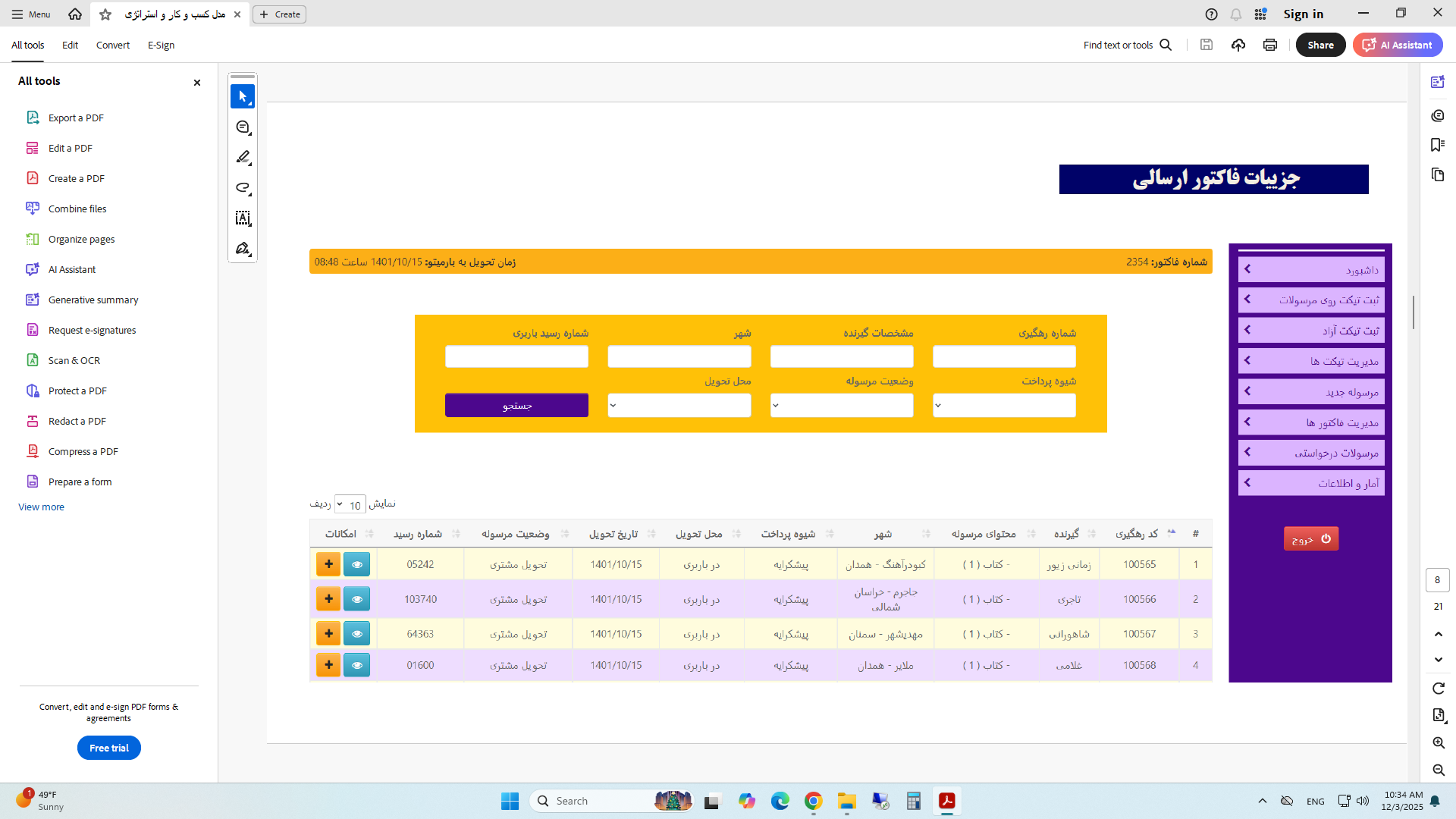The height and width of the screenshot is (819, 1456).
Task: Click the print icon in toolbar
Action: click(1270, 45)
